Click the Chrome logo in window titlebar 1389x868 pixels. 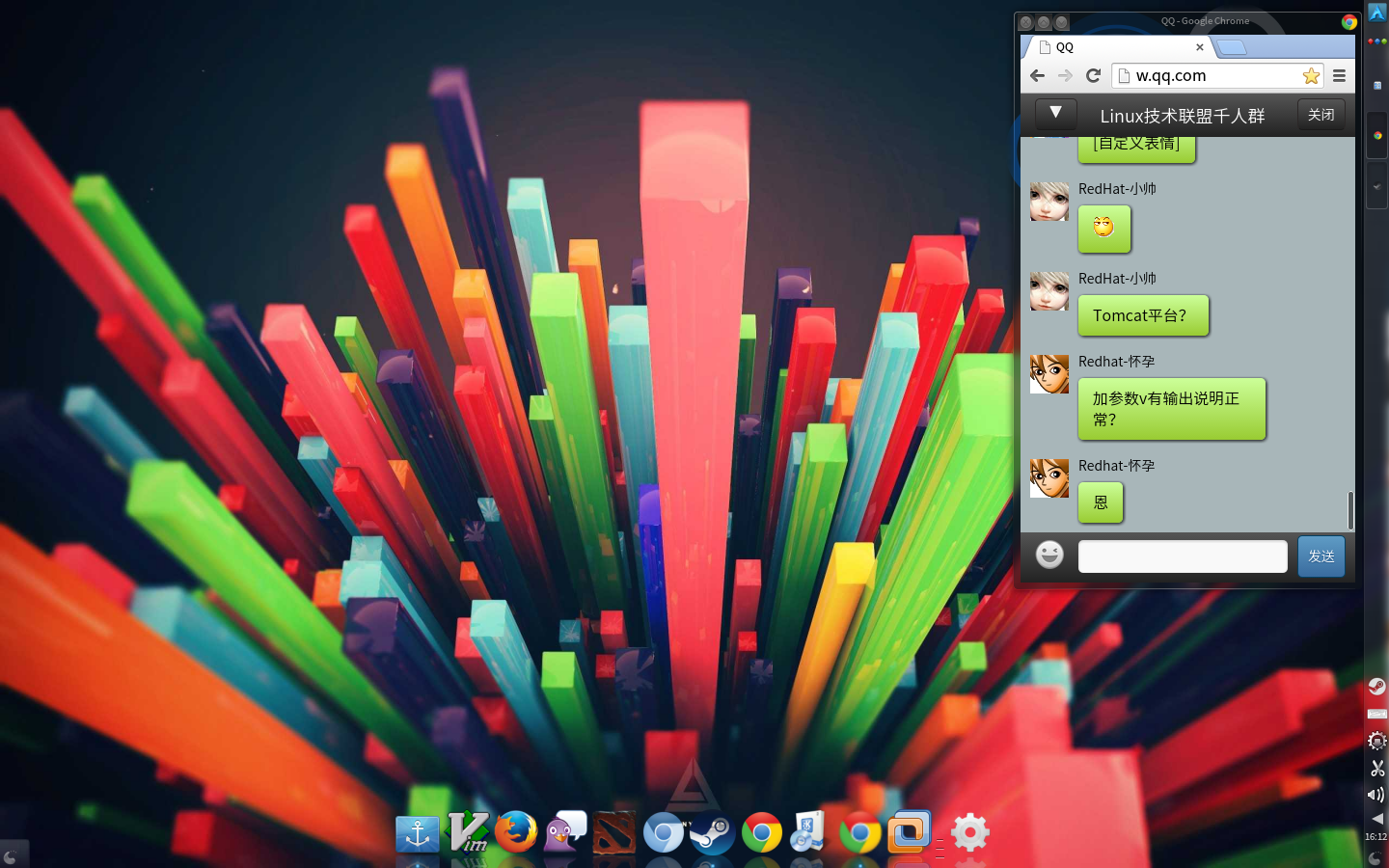[x=1349, y=21]
